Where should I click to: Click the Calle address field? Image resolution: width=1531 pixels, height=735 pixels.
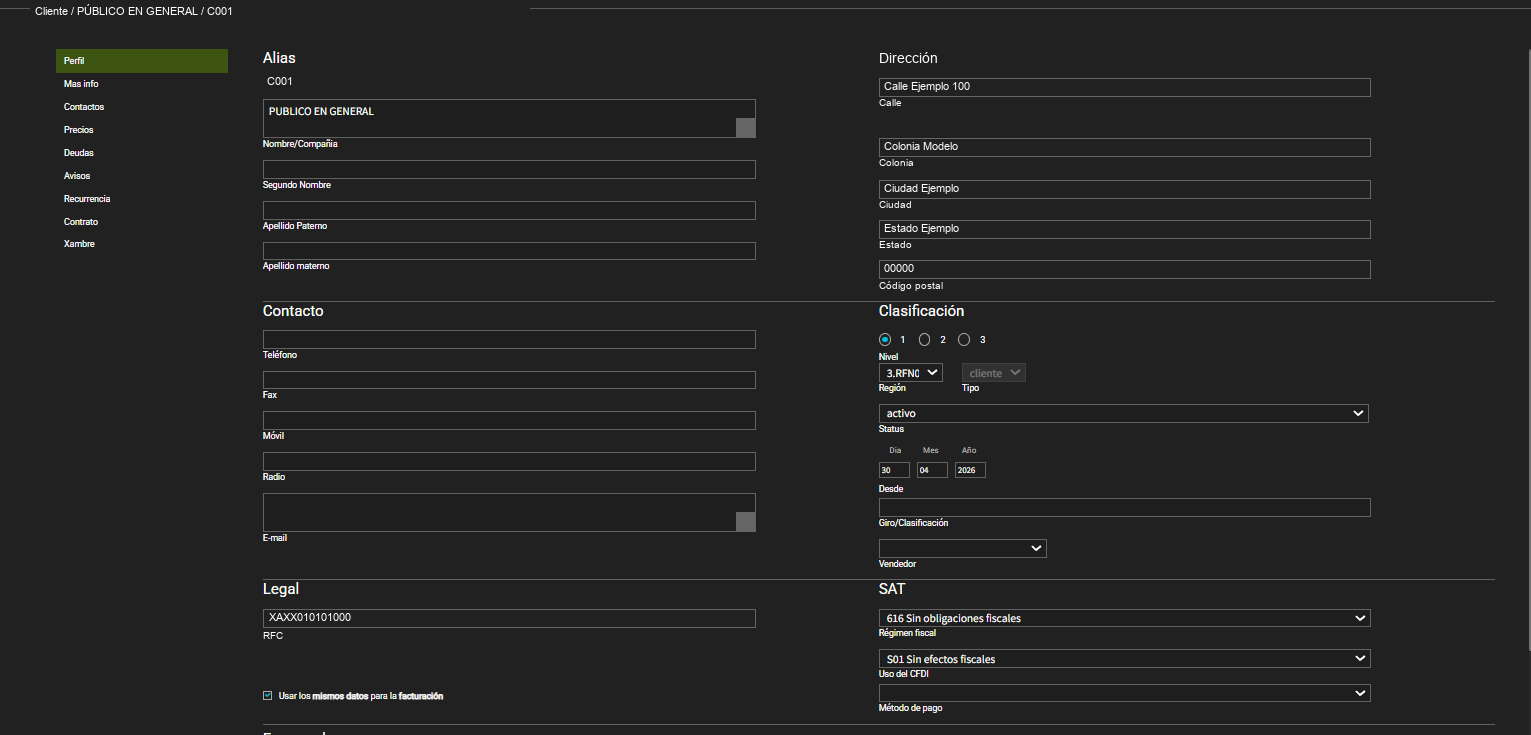1125,87
